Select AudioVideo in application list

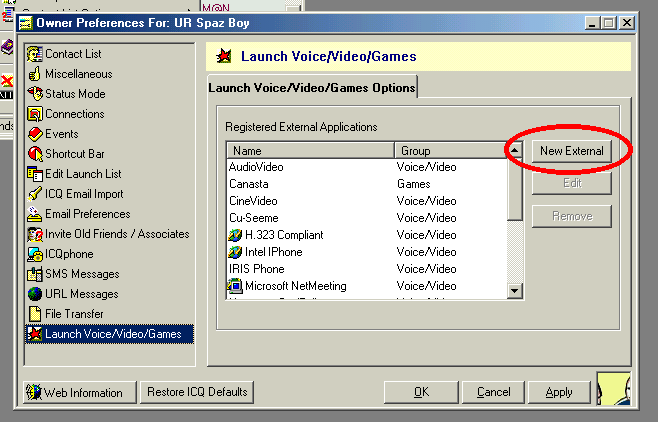256,167
